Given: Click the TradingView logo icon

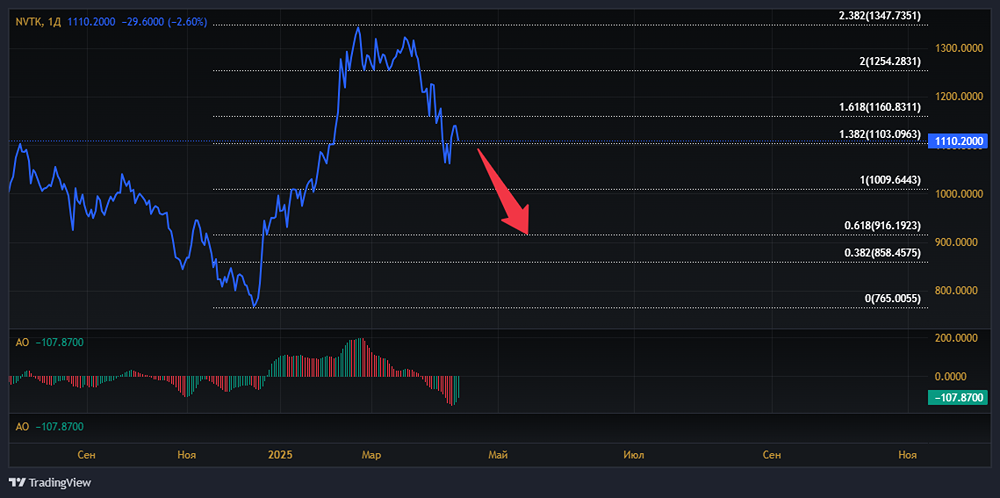Looking at the screenshot, I should point(17,482).
